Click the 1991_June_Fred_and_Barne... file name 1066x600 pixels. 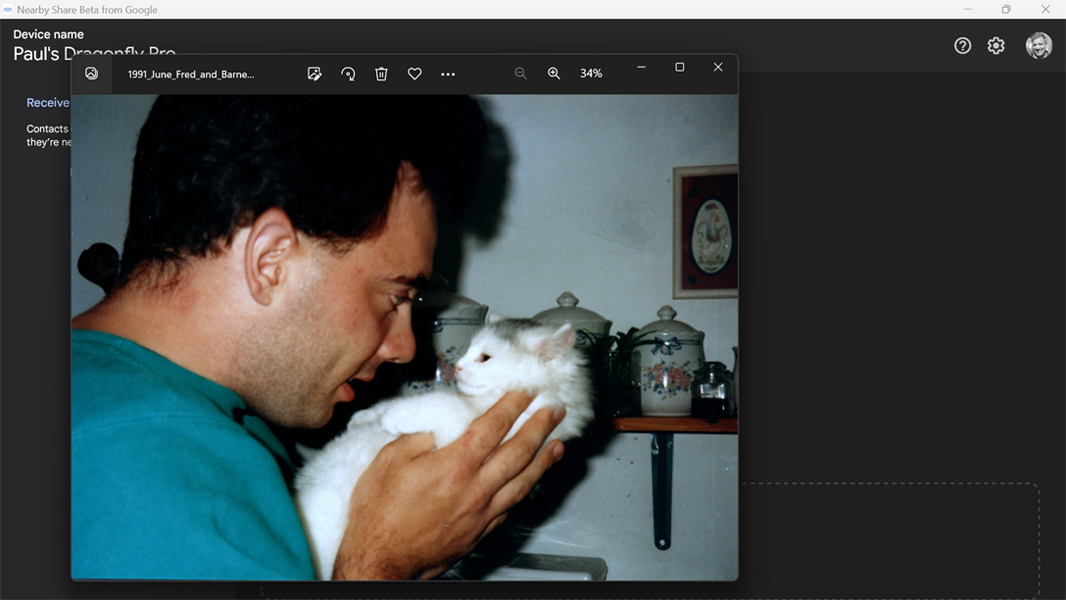point(191,74)
